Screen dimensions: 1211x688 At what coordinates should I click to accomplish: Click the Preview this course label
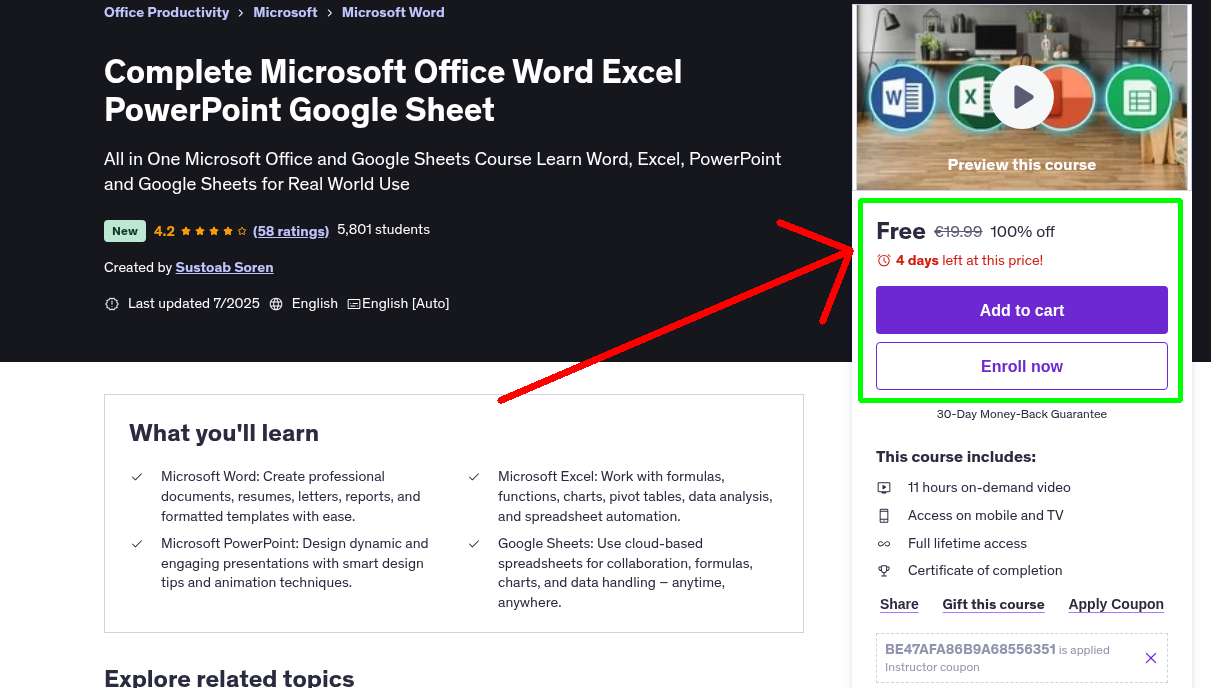coord(1022,165)
